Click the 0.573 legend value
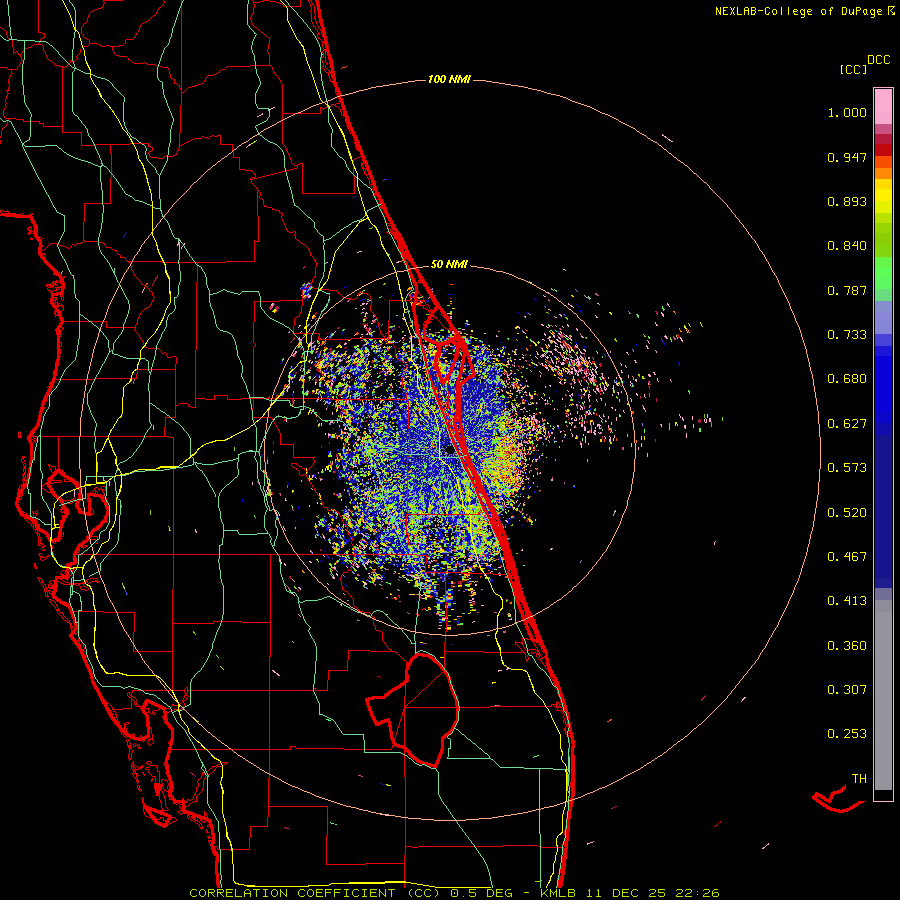 pos(847,468)
